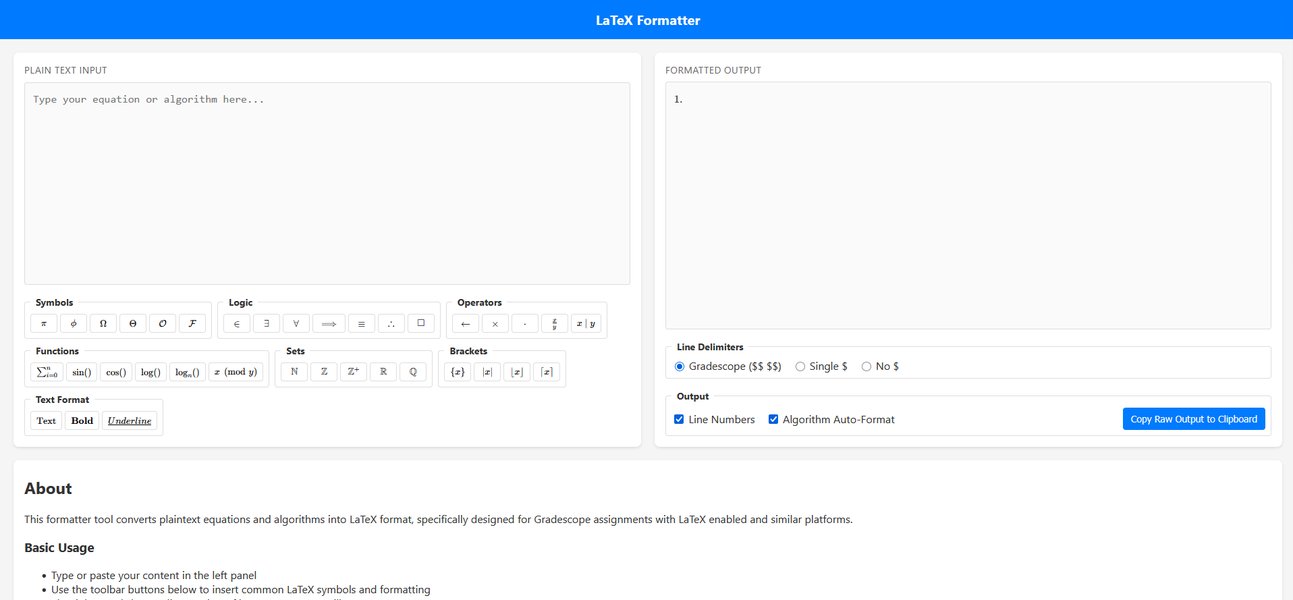Insert the Omega symbol
This screenshot has width=1293, height=600.
pyautogui.click(x=103, y=324)
